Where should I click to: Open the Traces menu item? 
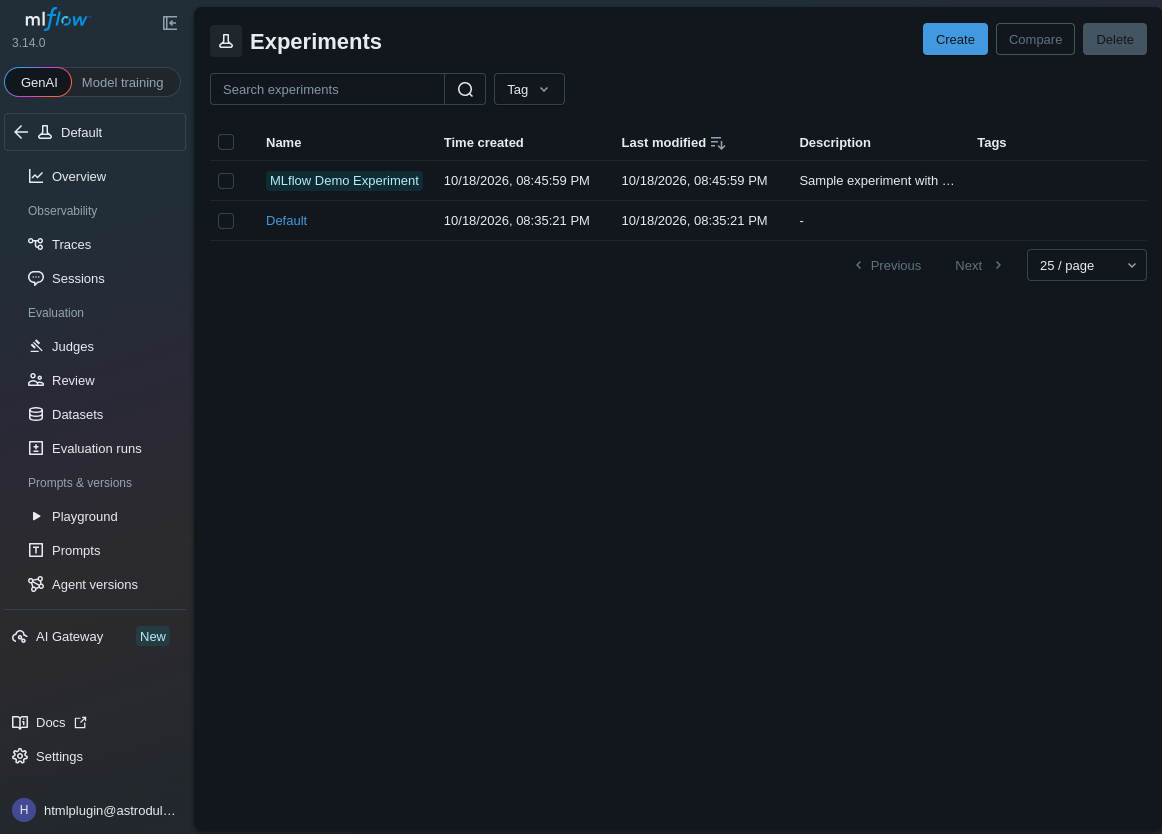click(95, 244)
